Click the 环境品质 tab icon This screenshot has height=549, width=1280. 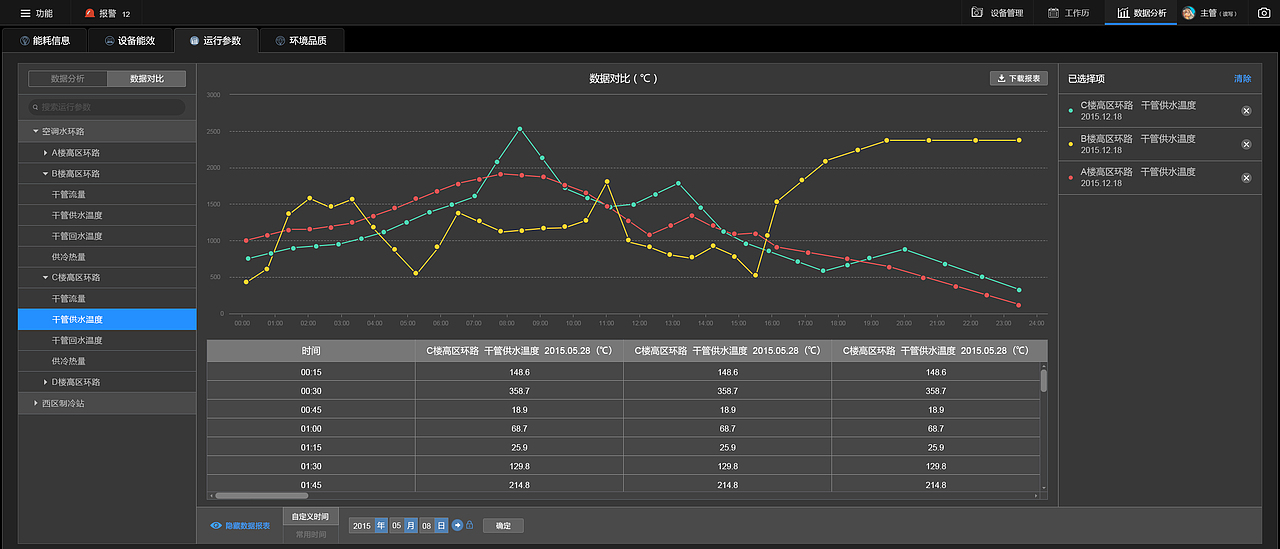pyautogui.click(x=281, y=41)
